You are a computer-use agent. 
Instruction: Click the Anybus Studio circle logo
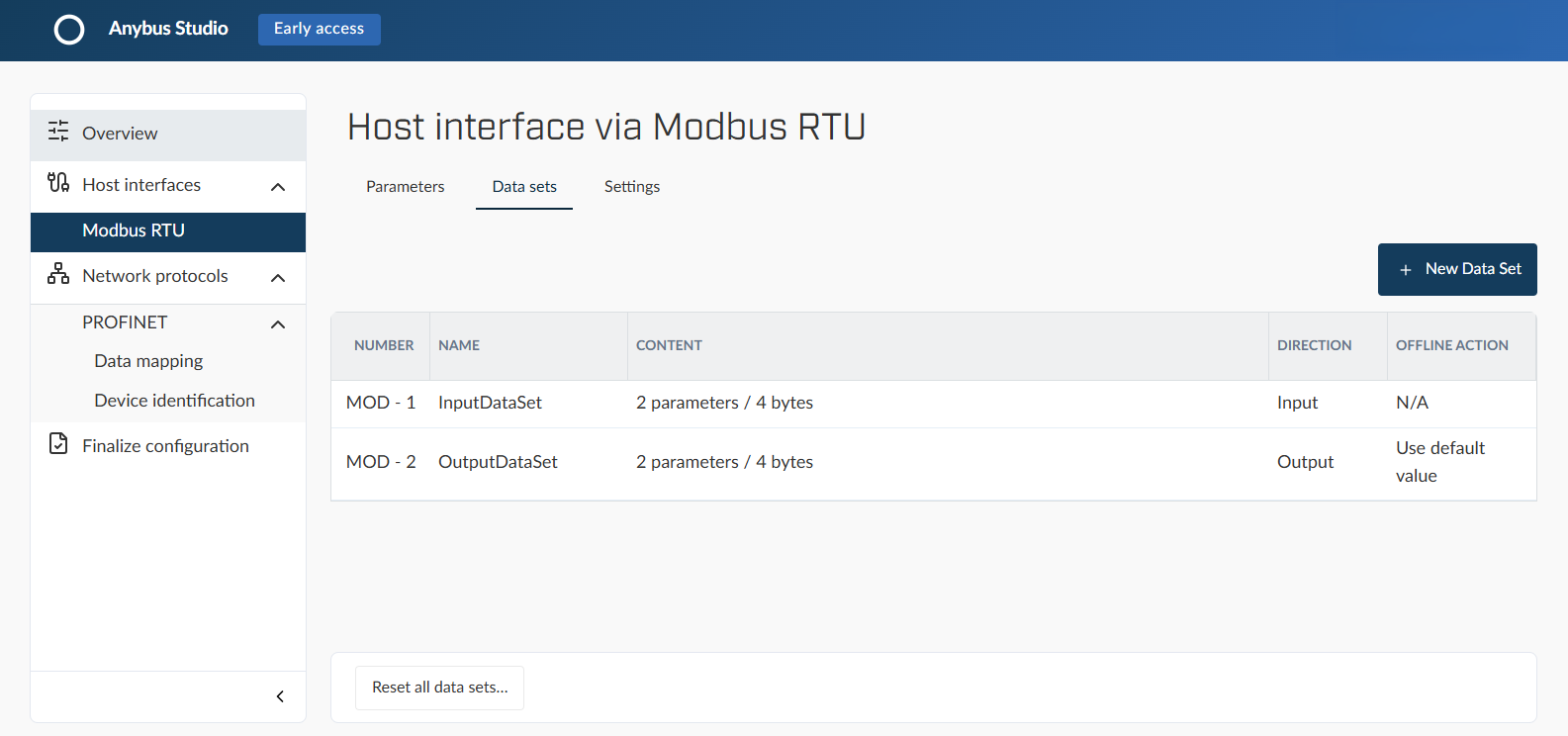pos(69,30)
